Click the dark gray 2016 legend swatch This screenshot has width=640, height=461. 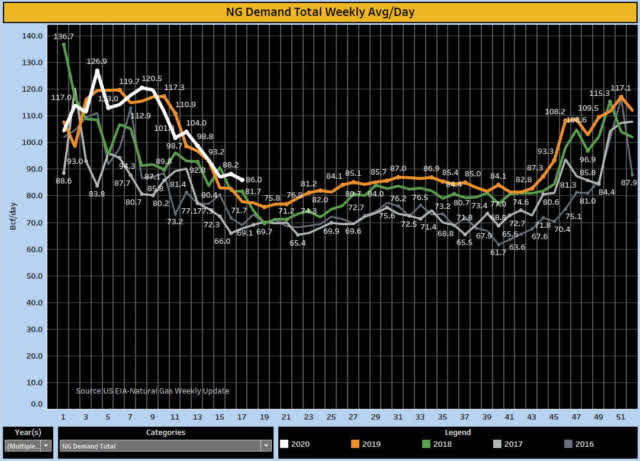pyautogui.click(x=568, y=444)
